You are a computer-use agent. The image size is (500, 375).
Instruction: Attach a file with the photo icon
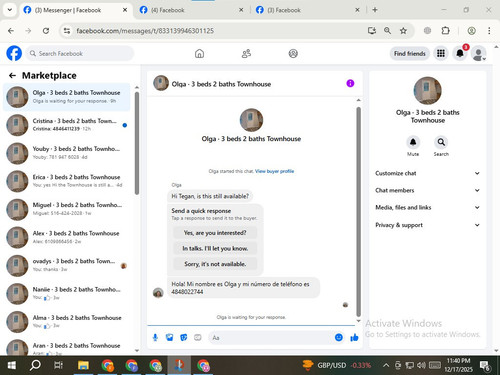[170, 338]
